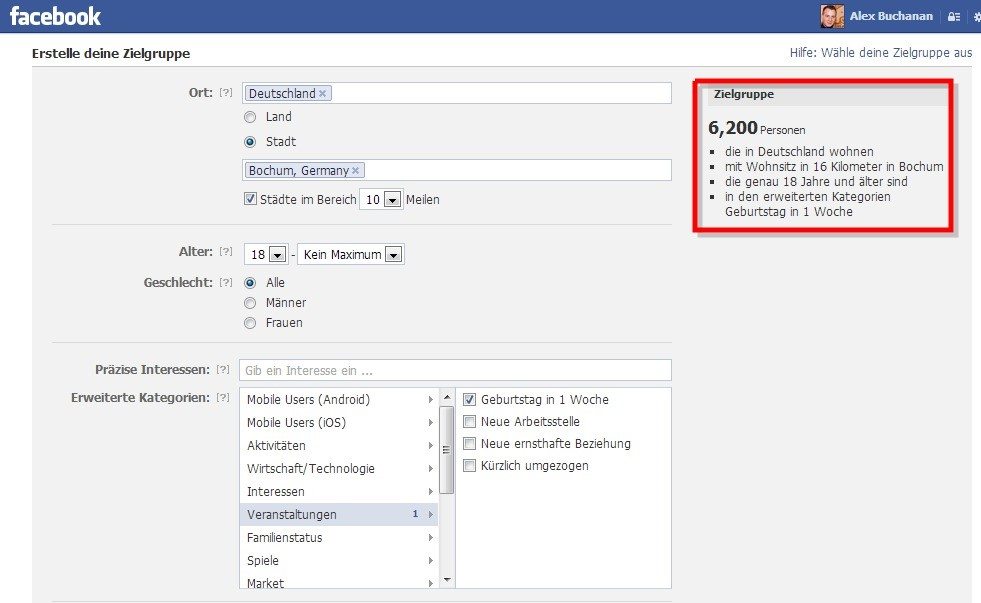Select the Land radio button
Screen dimensions: 981x603
[250, 117]
